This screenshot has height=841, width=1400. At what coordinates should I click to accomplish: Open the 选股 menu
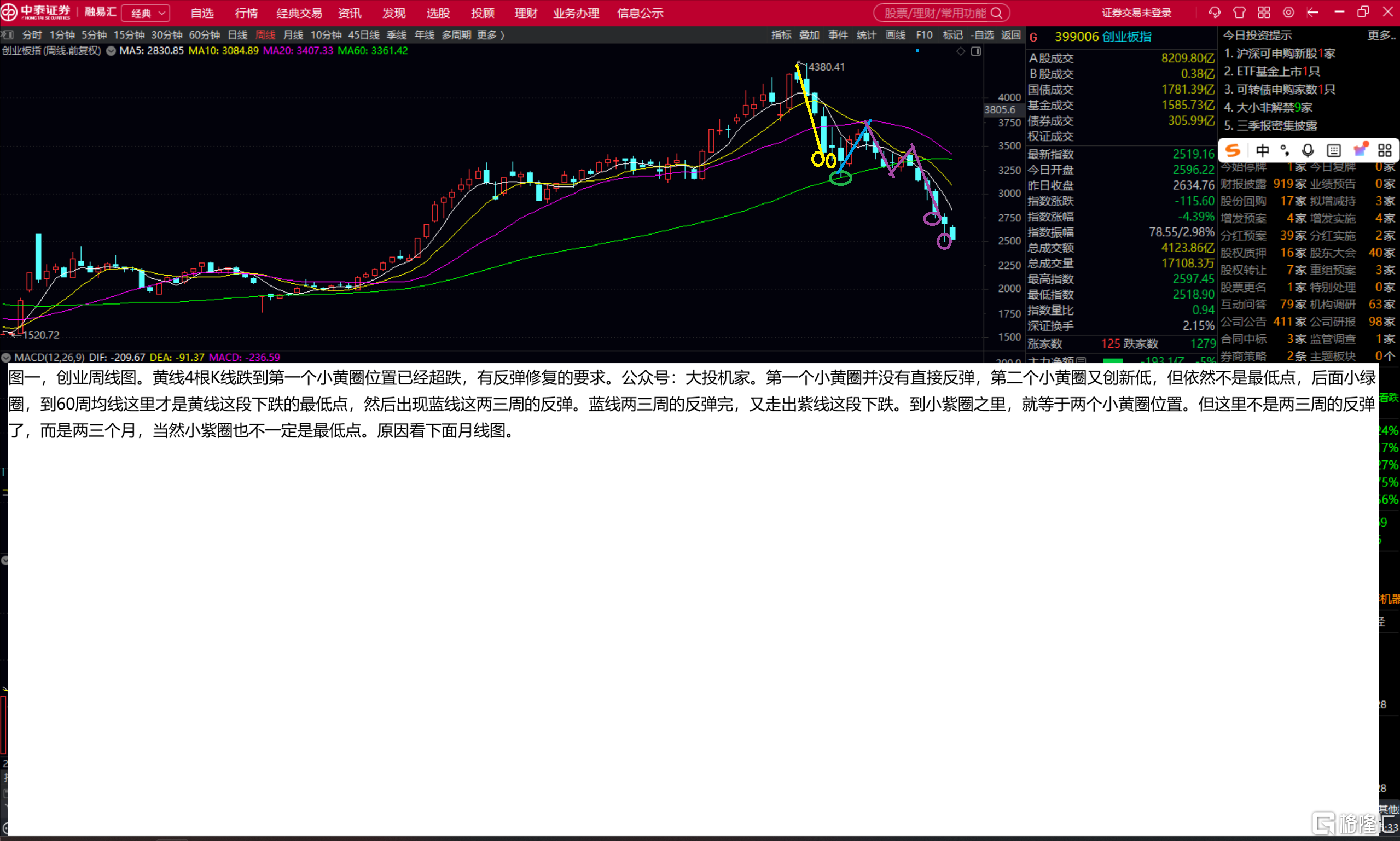(x=438, y=13)
